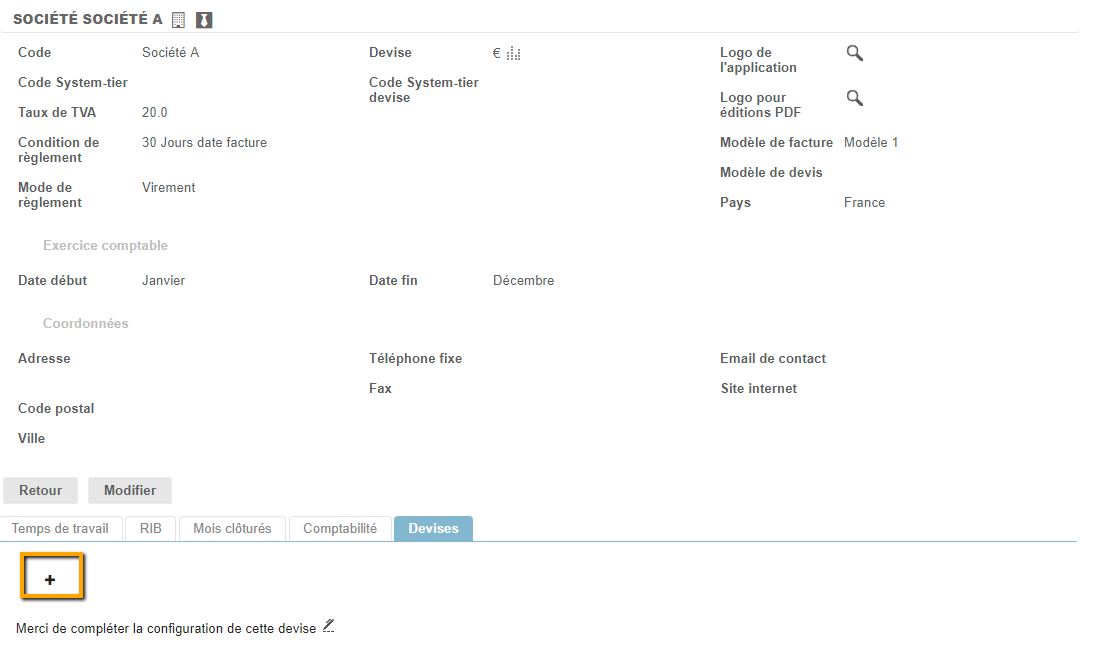Screen dimensions: 1099x652
Task: Click pencil icon to complete devise configuration
Action: (328, 627)
